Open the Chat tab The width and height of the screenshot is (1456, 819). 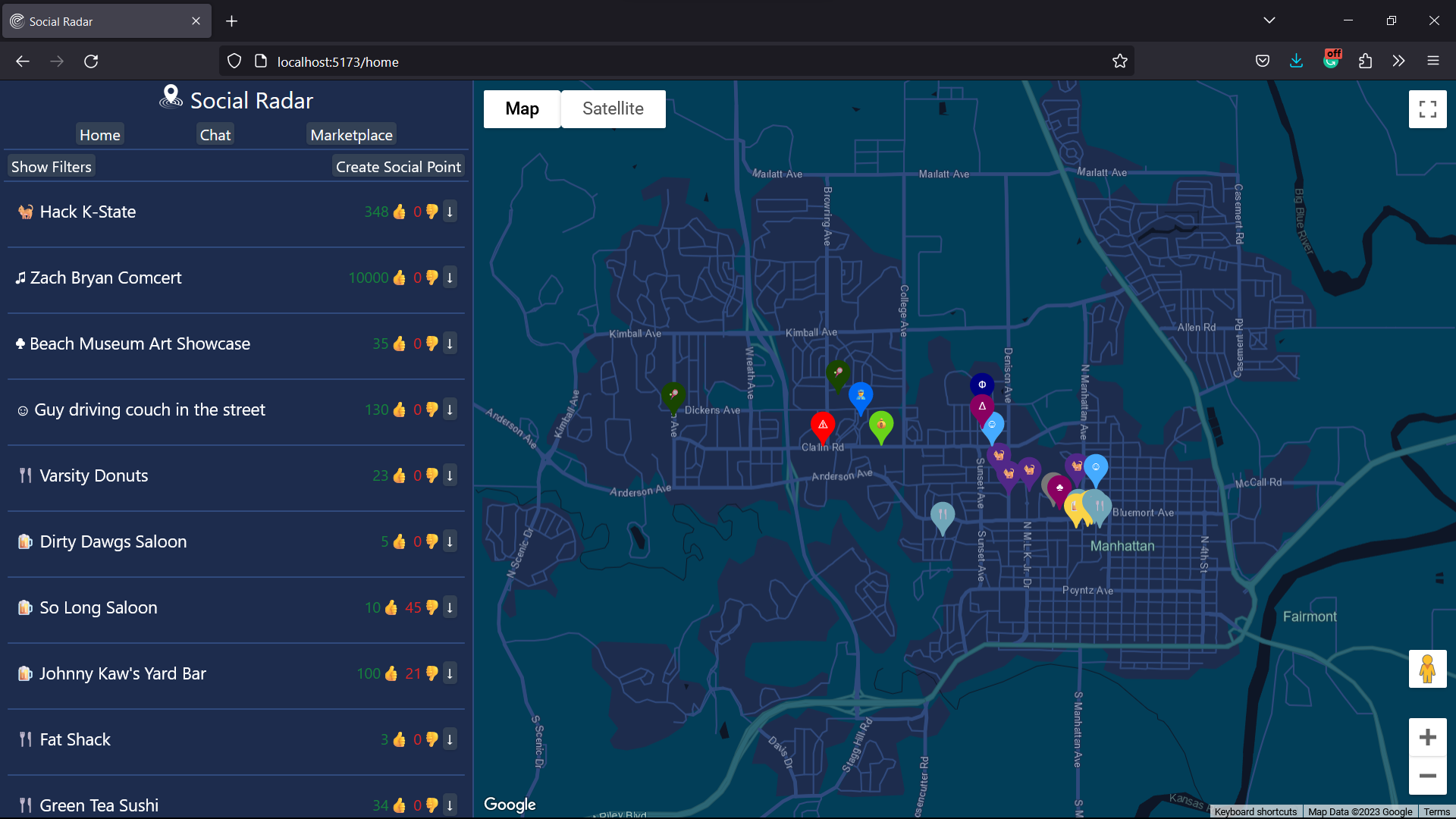pyautogui.click(x=215, y=135)
